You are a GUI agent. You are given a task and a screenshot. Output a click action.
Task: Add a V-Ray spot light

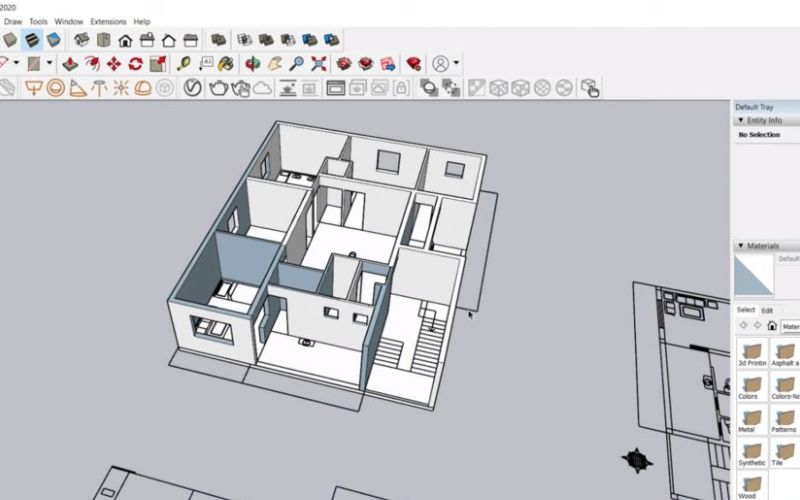point(78,88)
